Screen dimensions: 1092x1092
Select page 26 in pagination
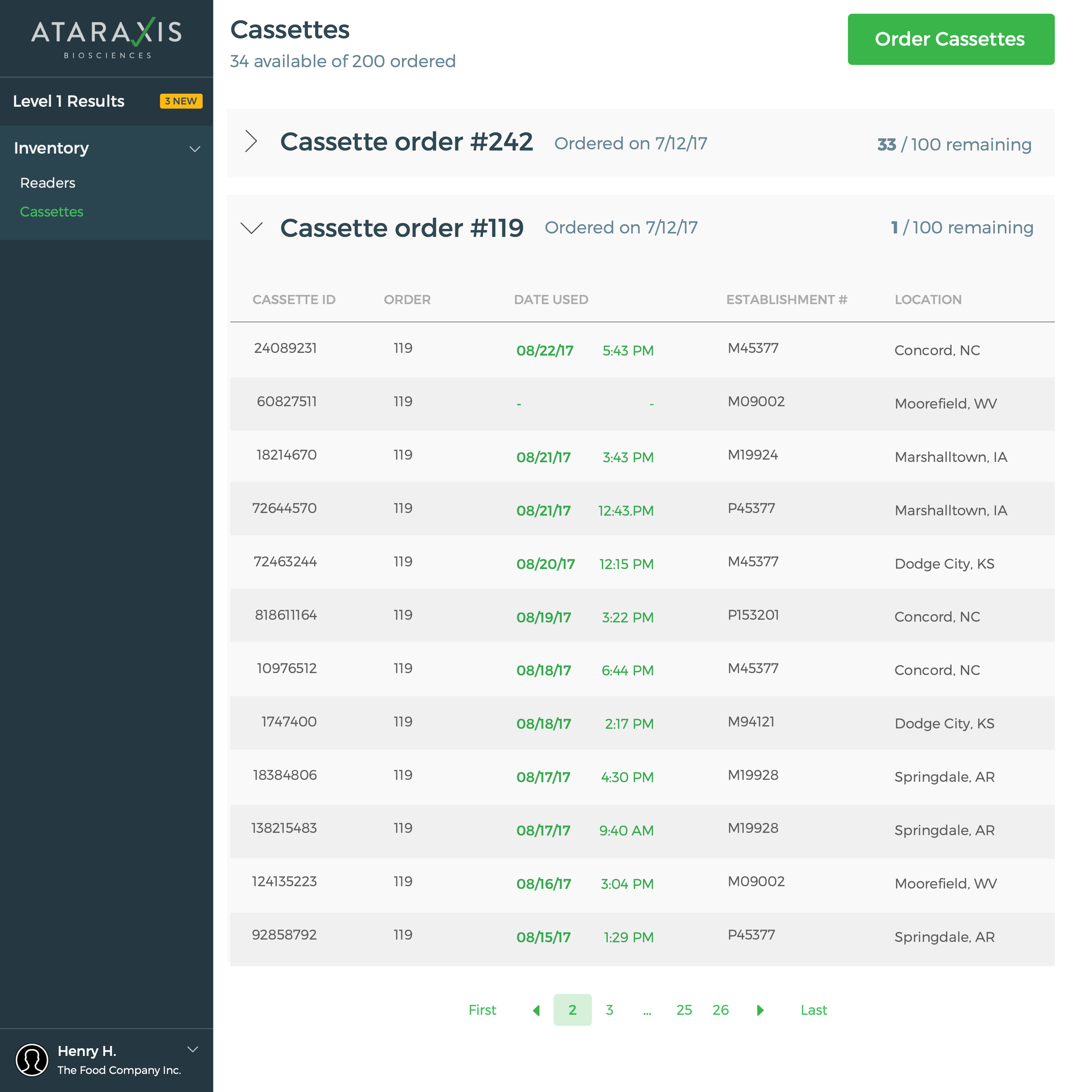(x=721, y=1010)
